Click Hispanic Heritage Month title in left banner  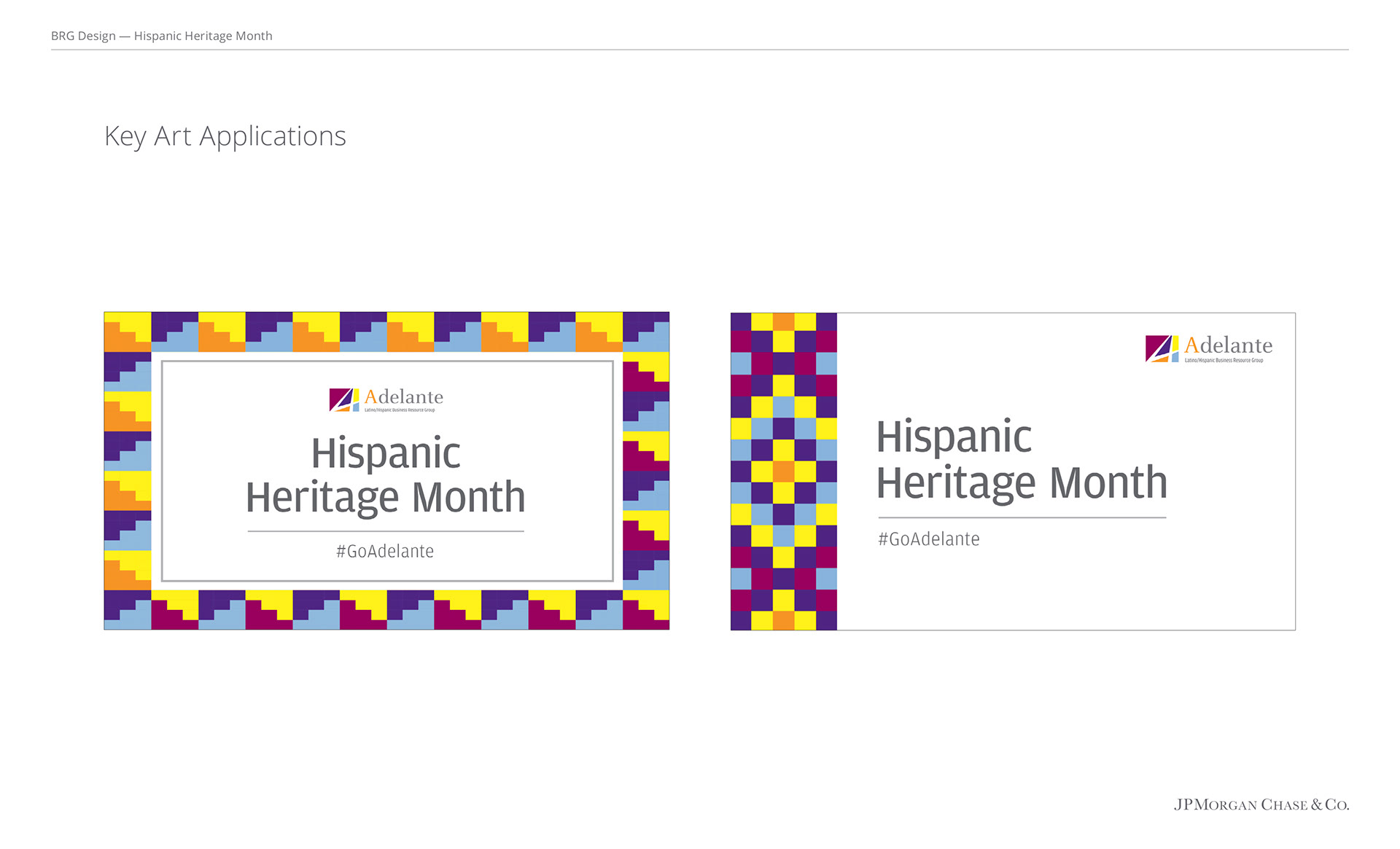(385, 475)
